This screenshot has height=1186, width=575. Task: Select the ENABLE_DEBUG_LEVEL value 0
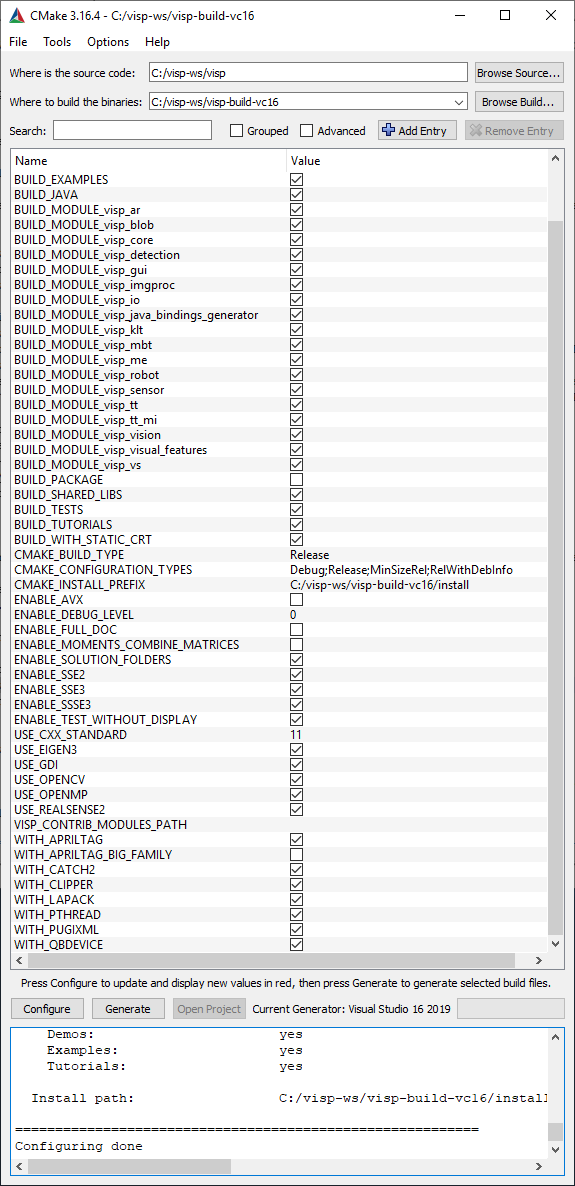294,615
